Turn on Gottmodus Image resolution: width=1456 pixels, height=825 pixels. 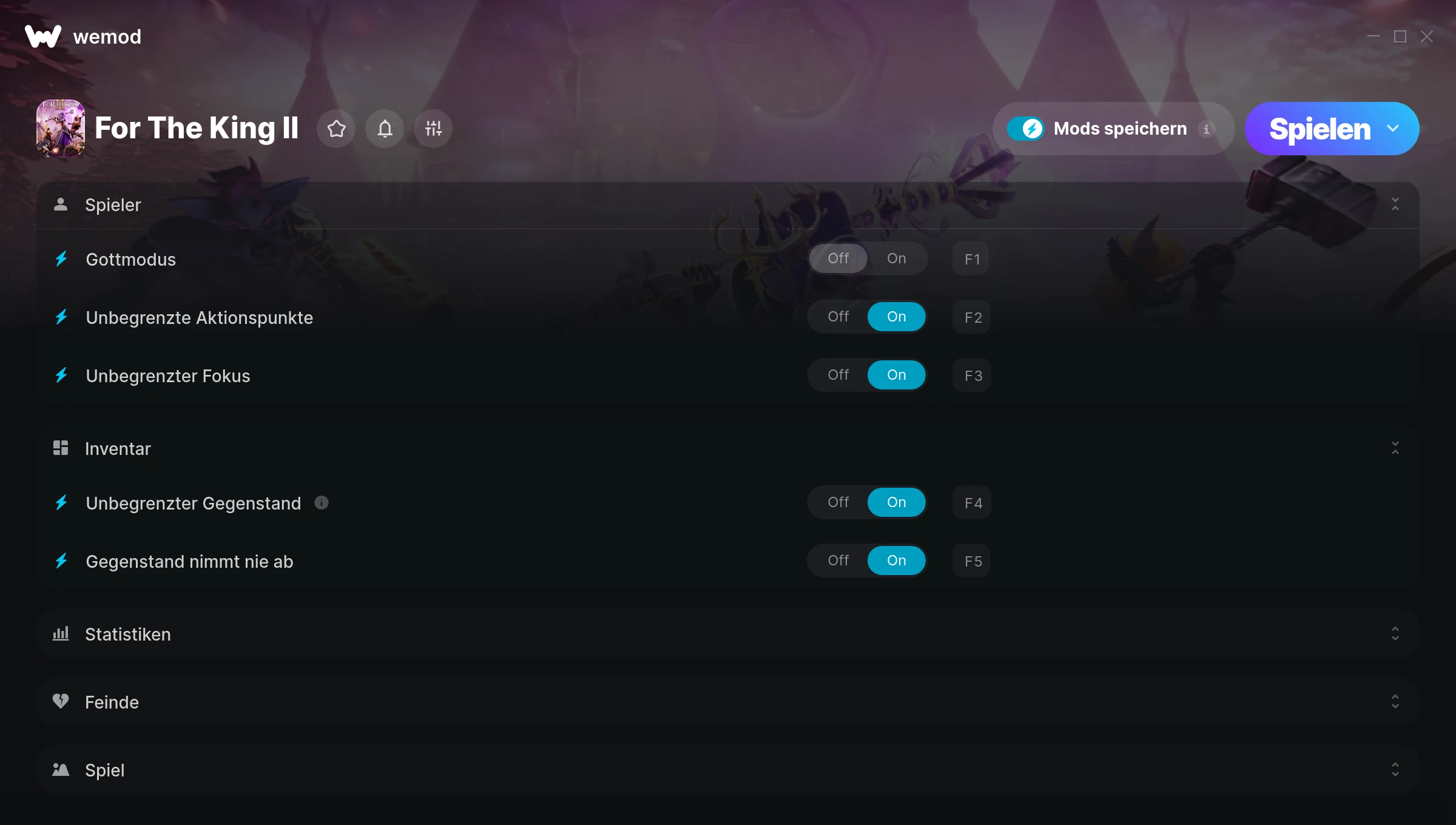[897, 258]
